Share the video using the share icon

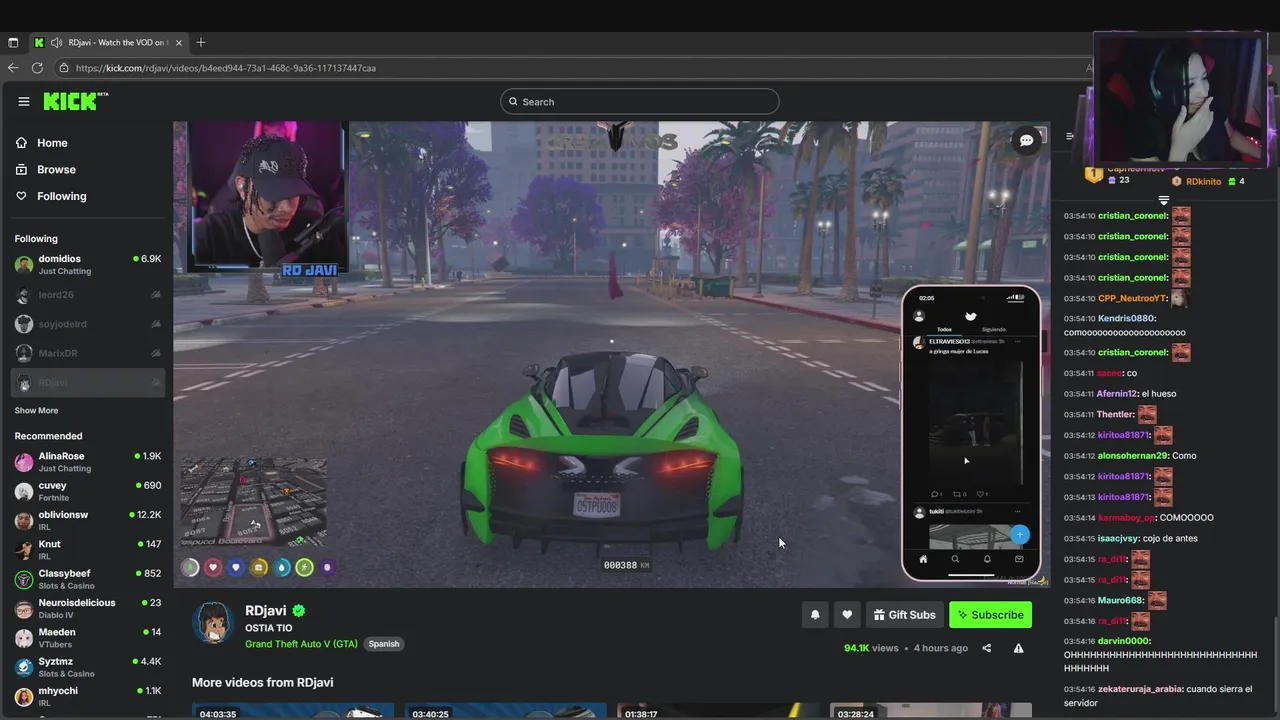point(987,648)
